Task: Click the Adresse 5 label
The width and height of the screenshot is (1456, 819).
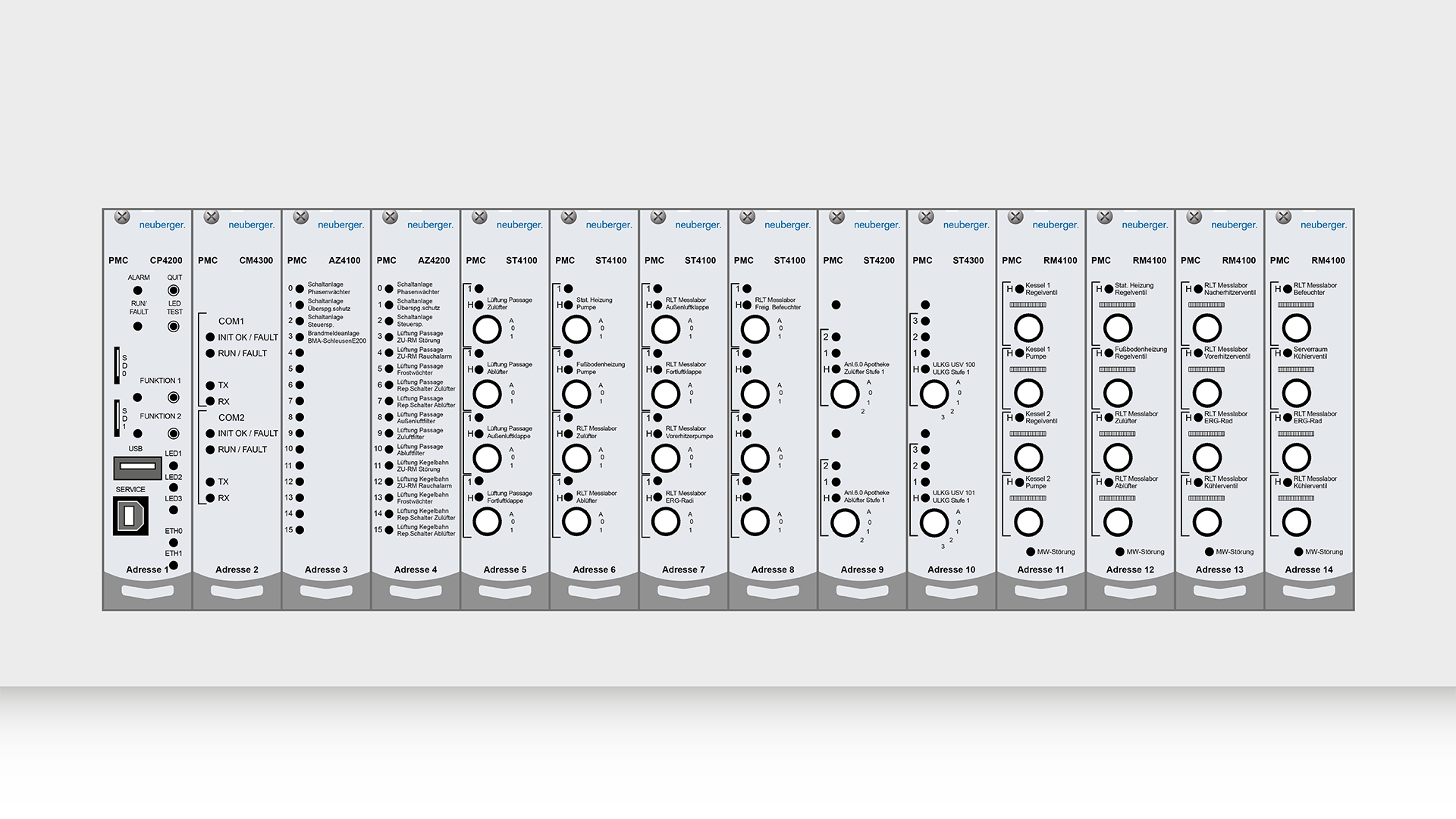Action: click(x=504, y=570)
